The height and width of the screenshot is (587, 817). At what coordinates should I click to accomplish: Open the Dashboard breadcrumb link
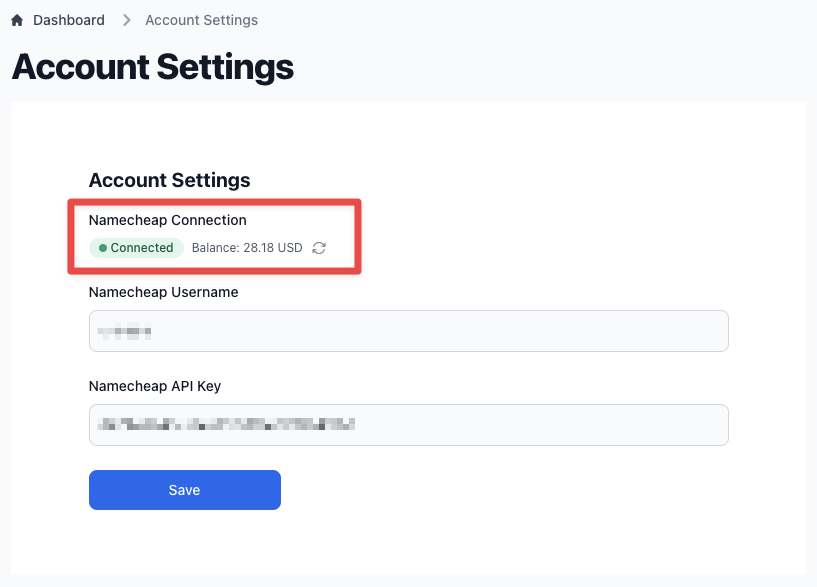[x=68, y=20]
